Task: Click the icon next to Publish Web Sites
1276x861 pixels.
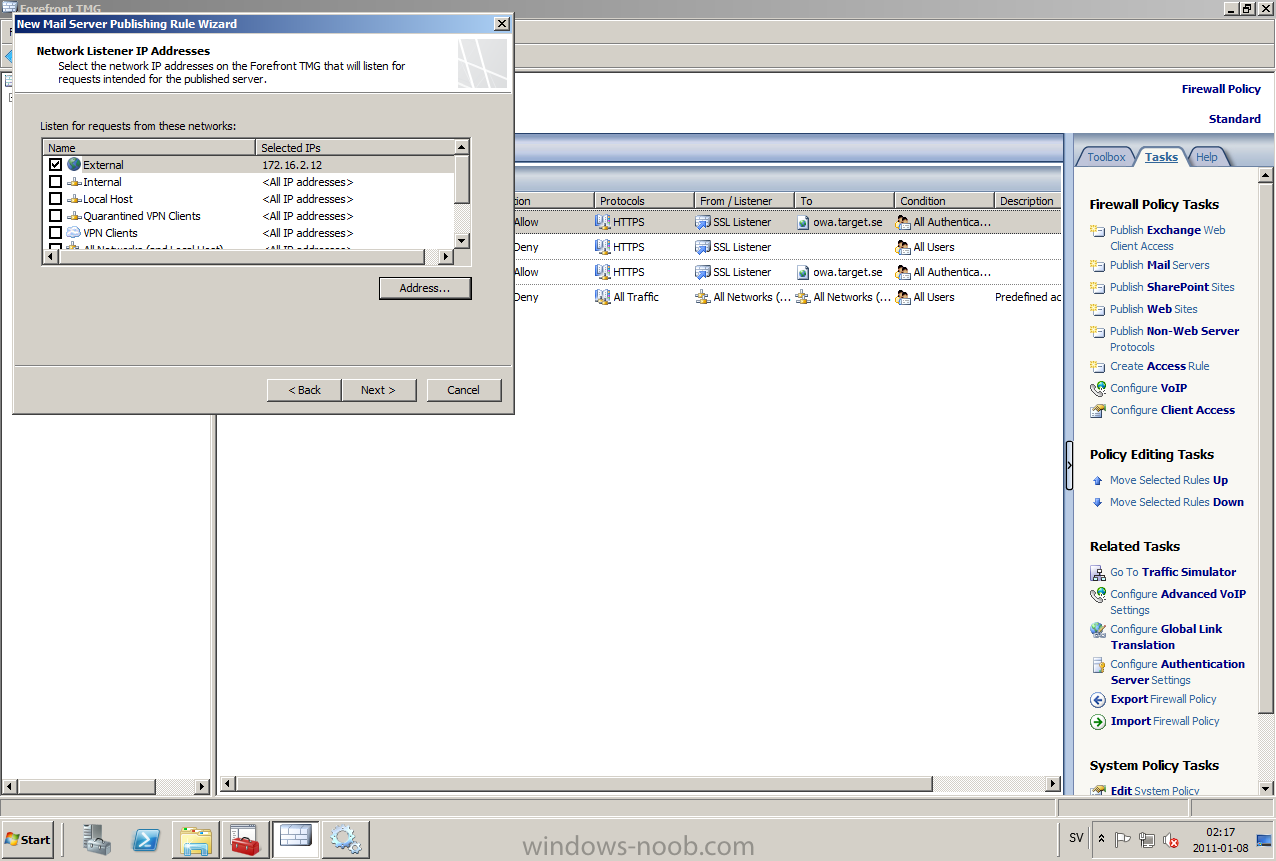Action: pyautogui.click(x=1098, y=310)
